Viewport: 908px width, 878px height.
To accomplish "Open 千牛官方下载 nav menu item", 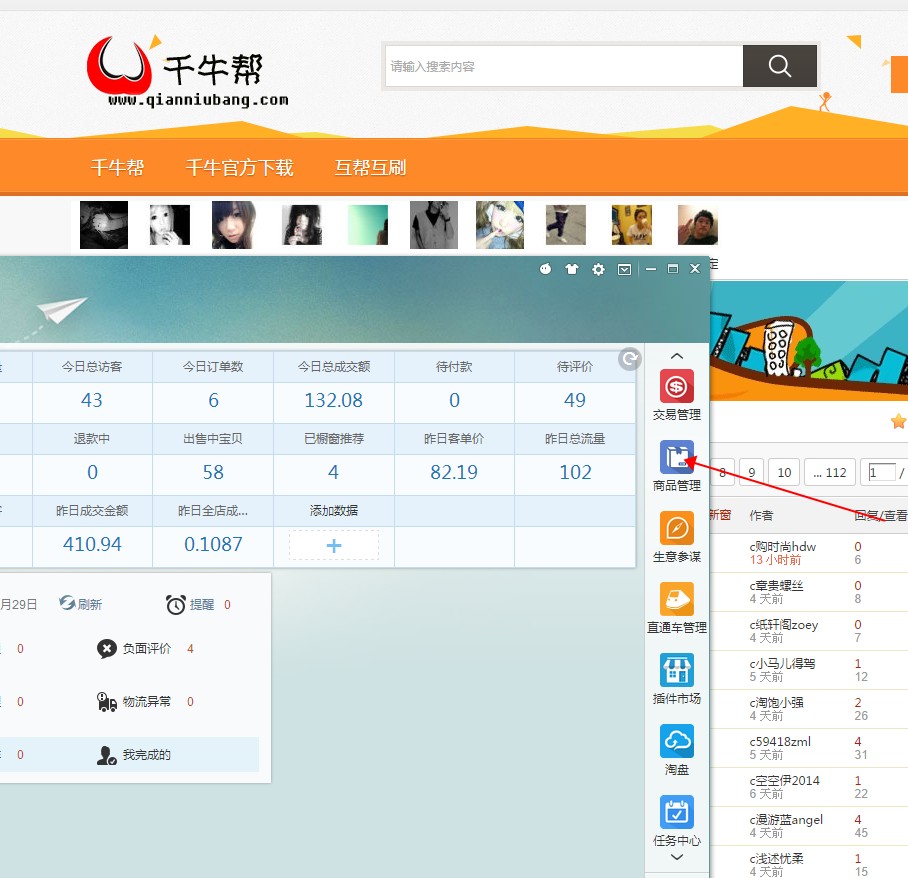I will click(x=239, y=167).
